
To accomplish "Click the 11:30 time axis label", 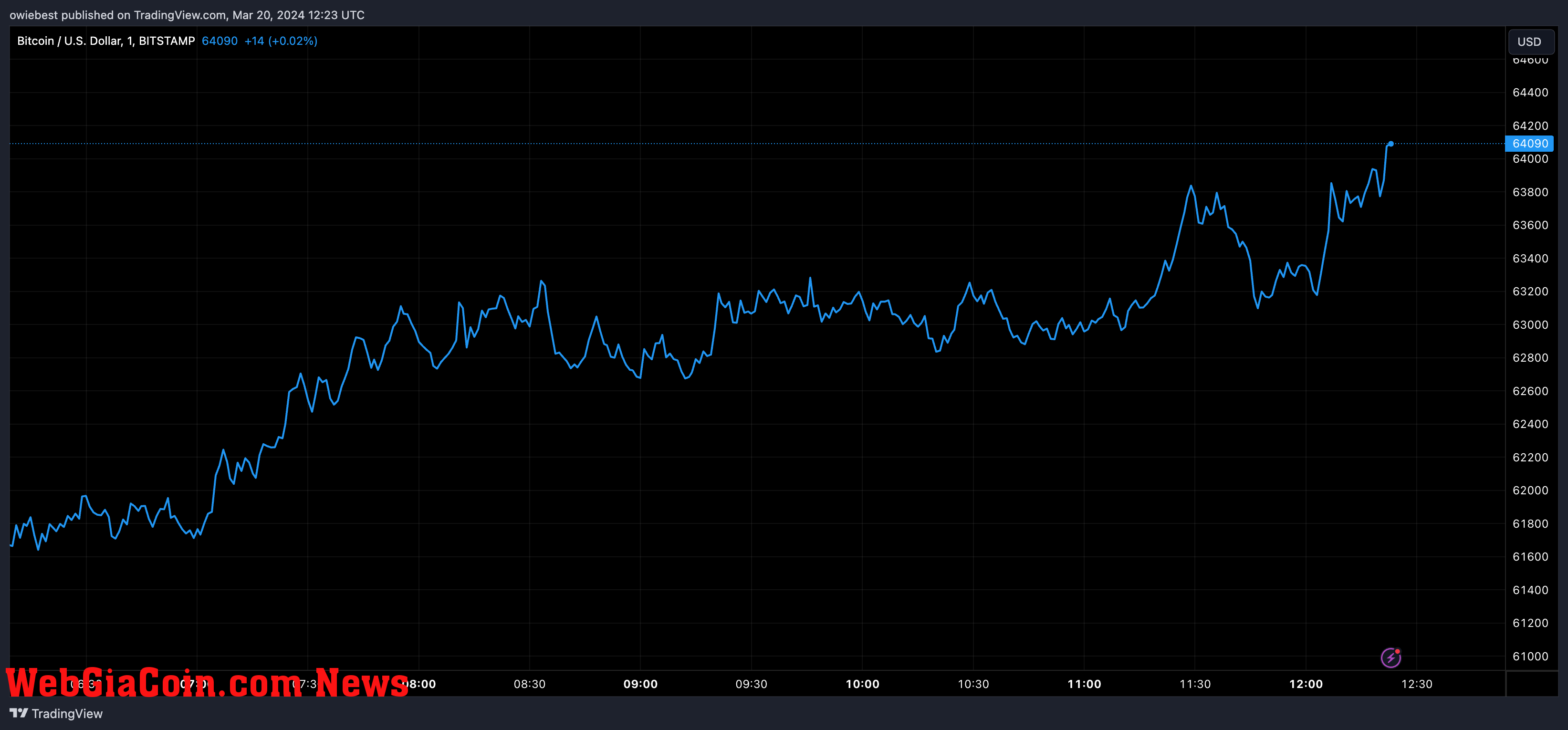I will [1195, 684].
